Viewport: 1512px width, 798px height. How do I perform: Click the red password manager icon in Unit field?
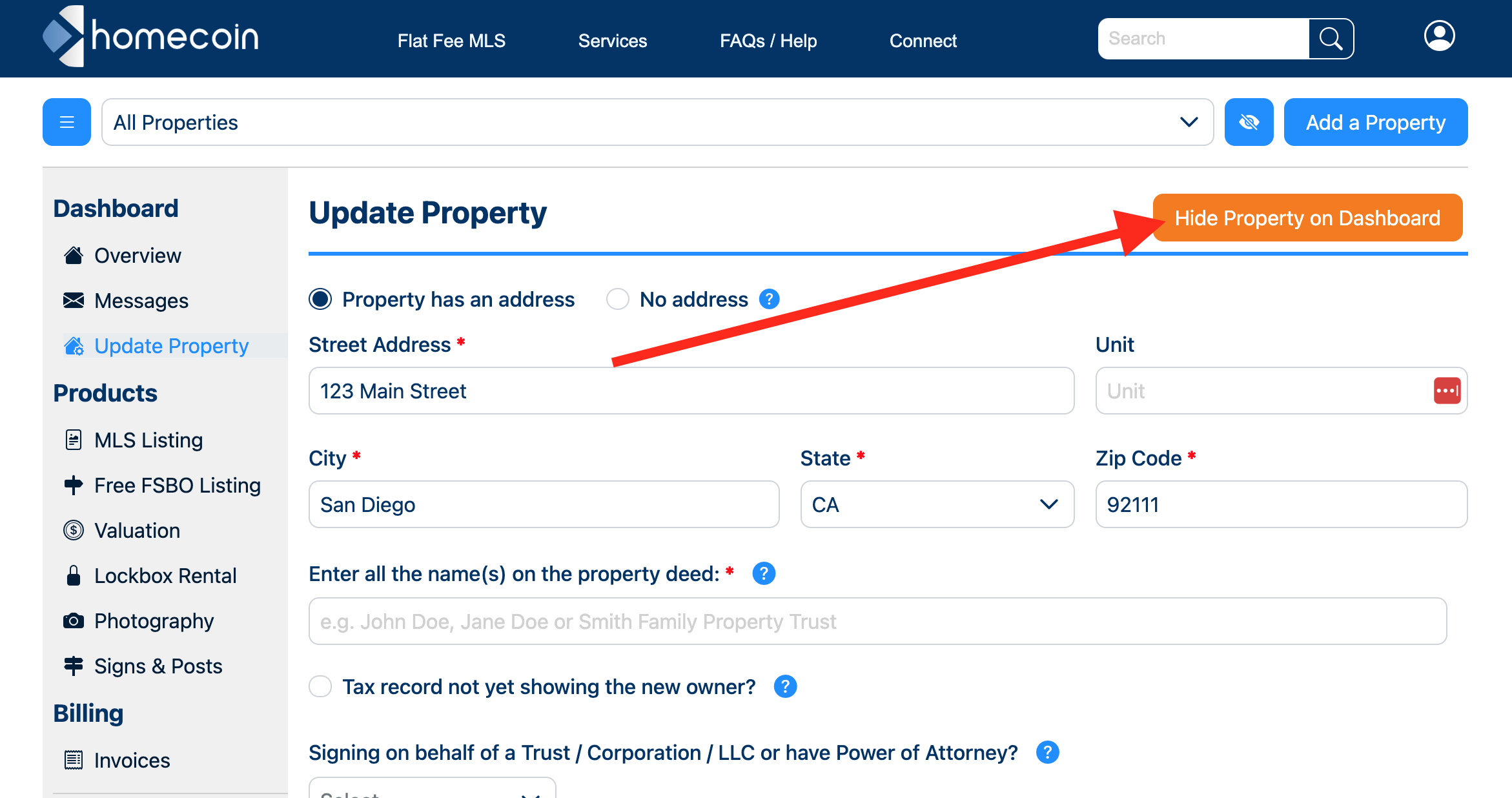point(1447,391)
